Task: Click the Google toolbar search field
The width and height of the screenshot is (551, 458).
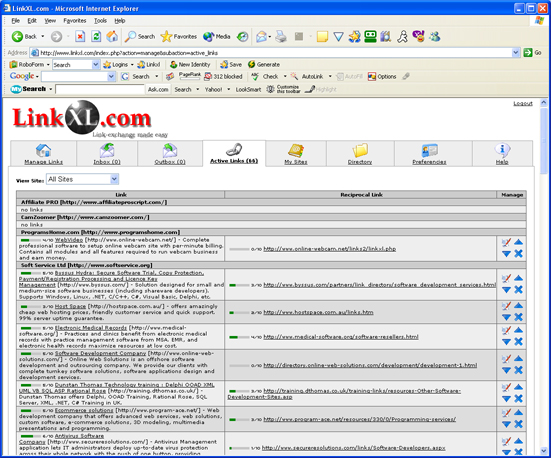Action: tap(74, 76)
